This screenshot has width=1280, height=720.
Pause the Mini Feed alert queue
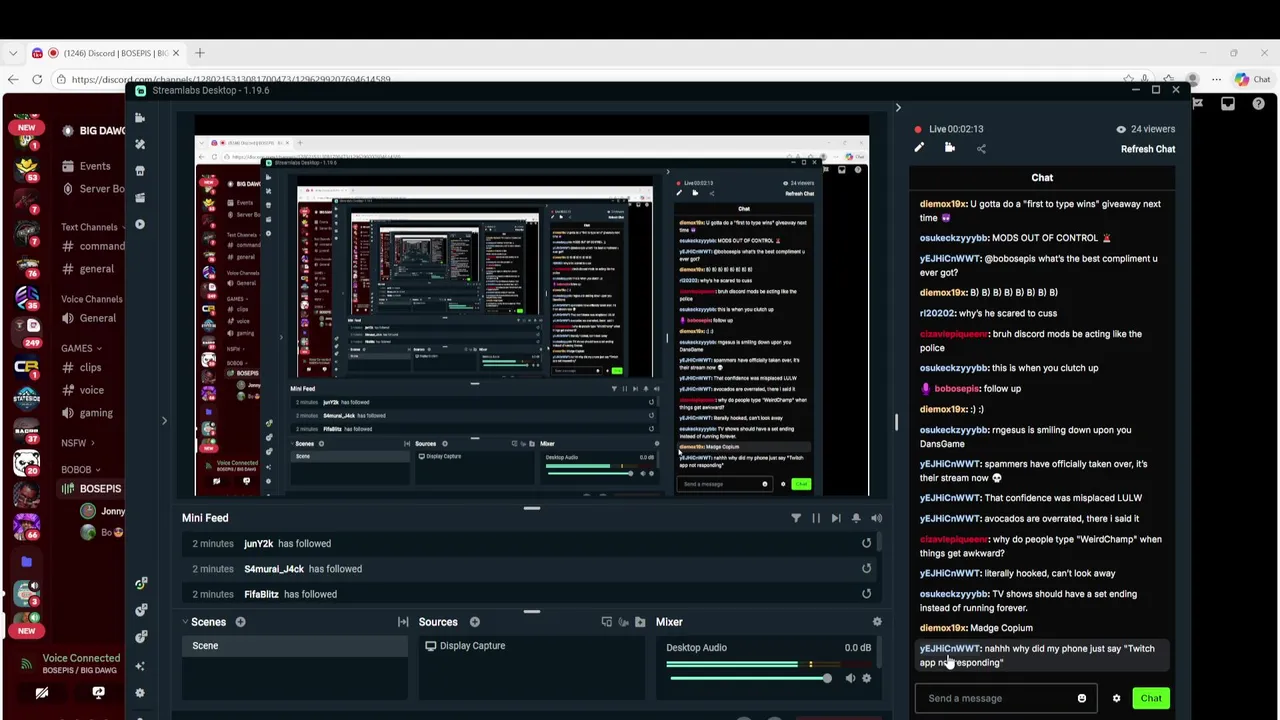pyautogui.click(x=816, y=518)
